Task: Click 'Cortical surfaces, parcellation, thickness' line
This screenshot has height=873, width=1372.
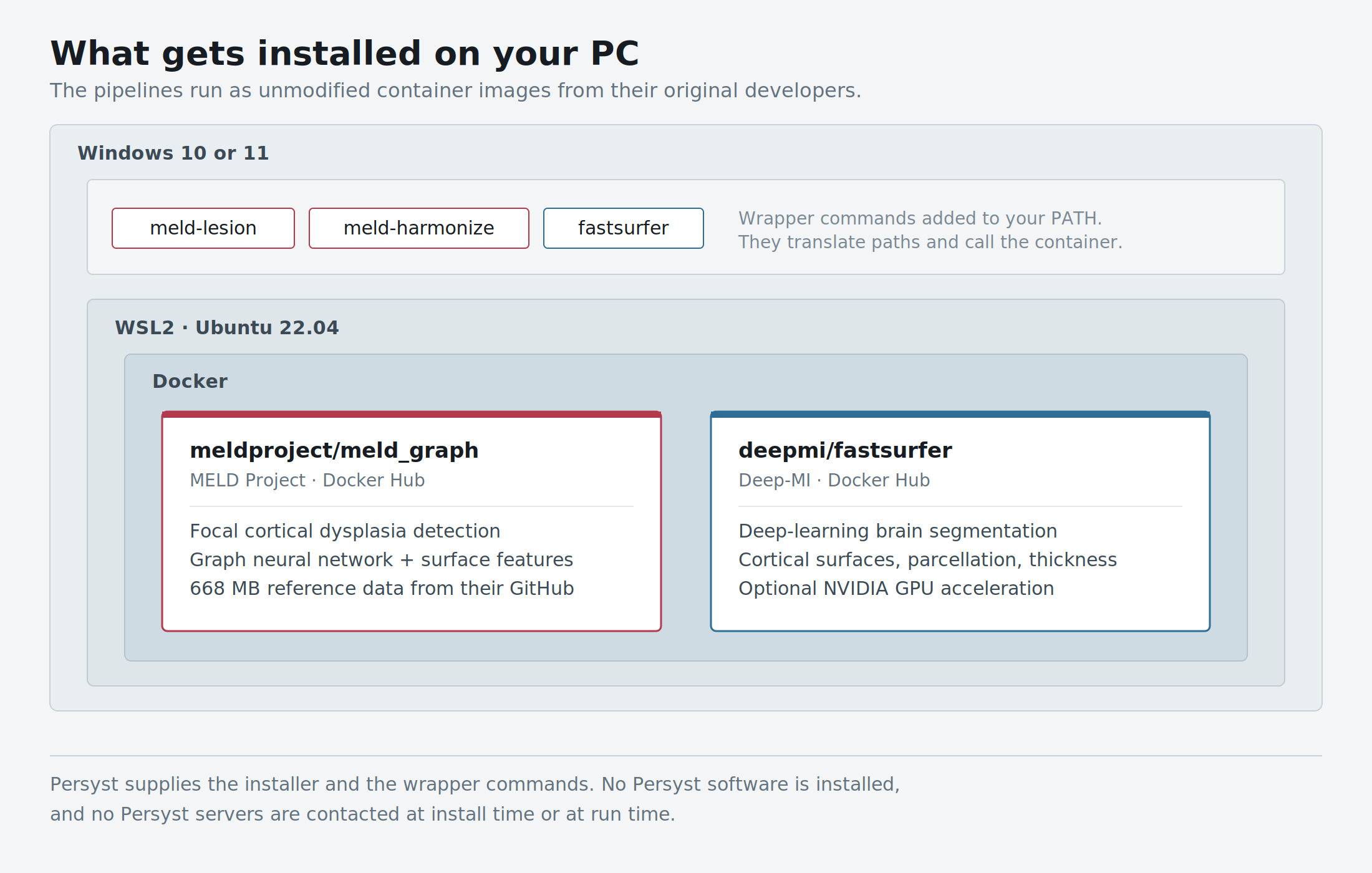Action: click(x=928, y=559)
